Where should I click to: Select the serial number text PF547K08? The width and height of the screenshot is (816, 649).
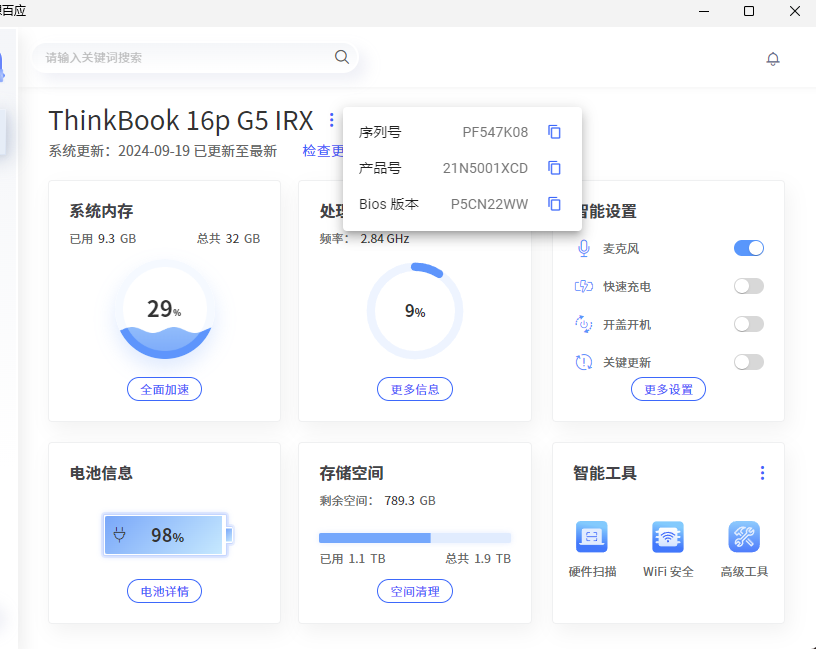coord(495,132)
